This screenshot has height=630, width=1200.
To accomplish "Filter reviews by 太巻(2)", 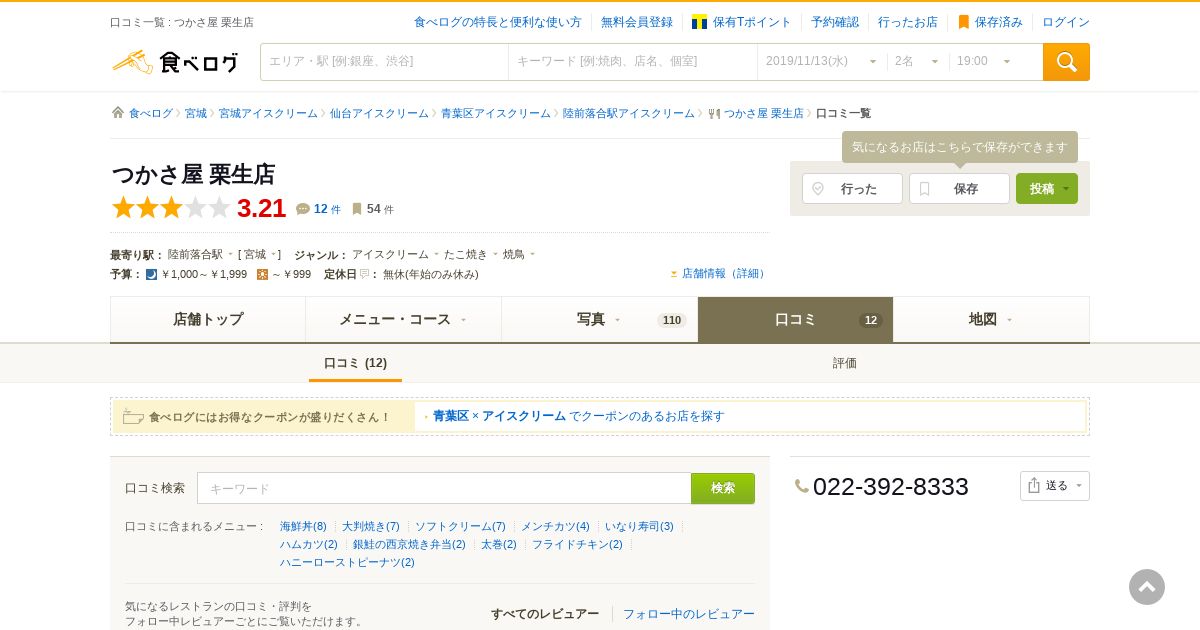I will (499, 544).
